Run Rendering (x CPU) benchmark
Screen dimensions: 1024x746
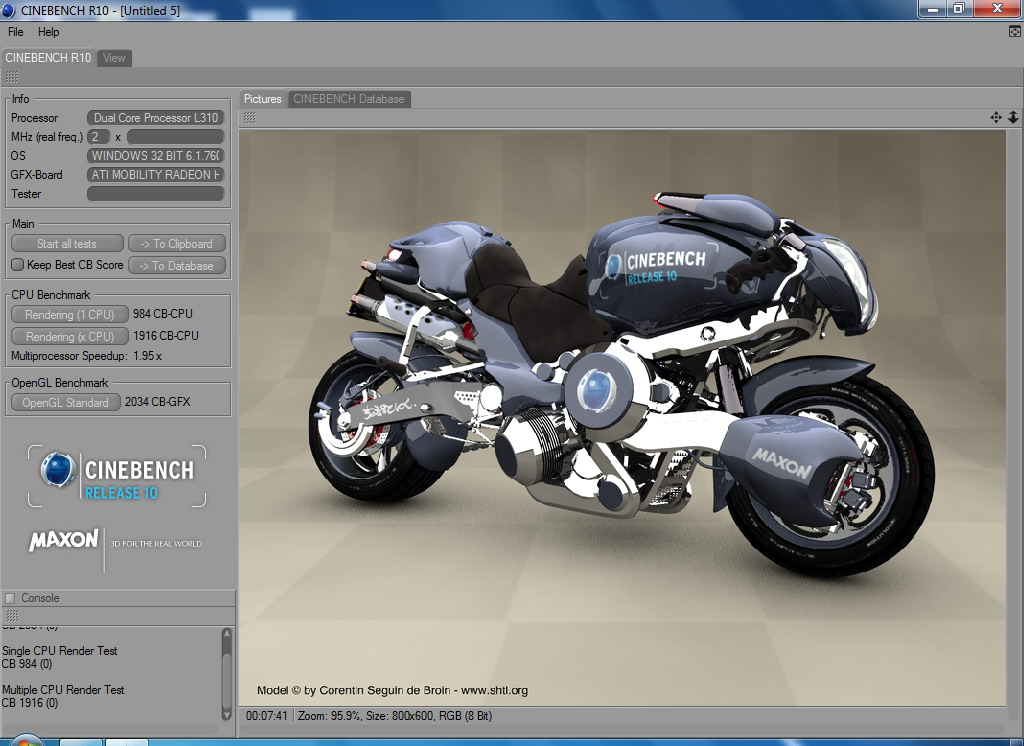pyautogui.click(x=69, y=336)
